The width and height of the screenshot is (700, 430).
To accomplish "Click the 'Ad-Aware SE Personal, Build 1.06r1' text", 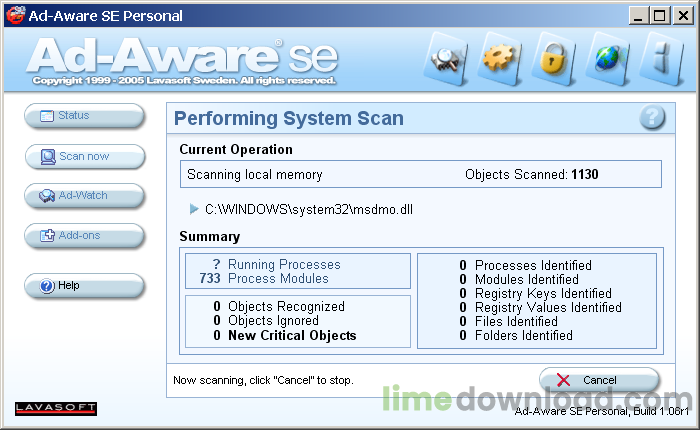I will pos(602,411).
